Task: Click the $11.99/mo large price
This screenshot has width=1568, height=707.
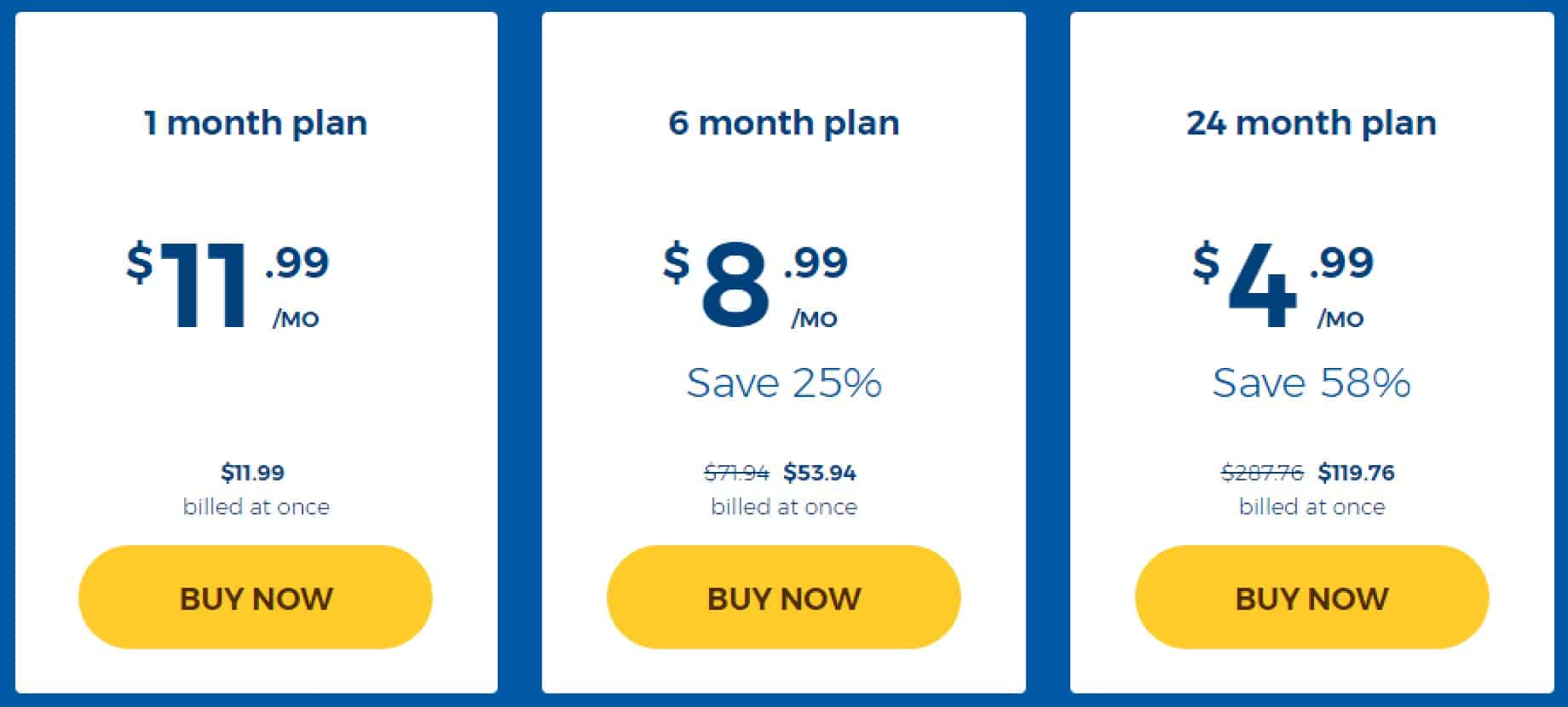Action: [228, 285]
